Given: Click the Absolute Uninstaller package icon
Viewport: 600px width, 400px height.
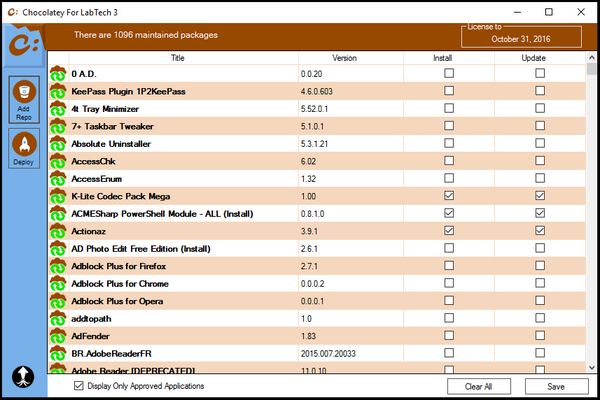Looking at the screenshot, I should (x=58, y=144).
